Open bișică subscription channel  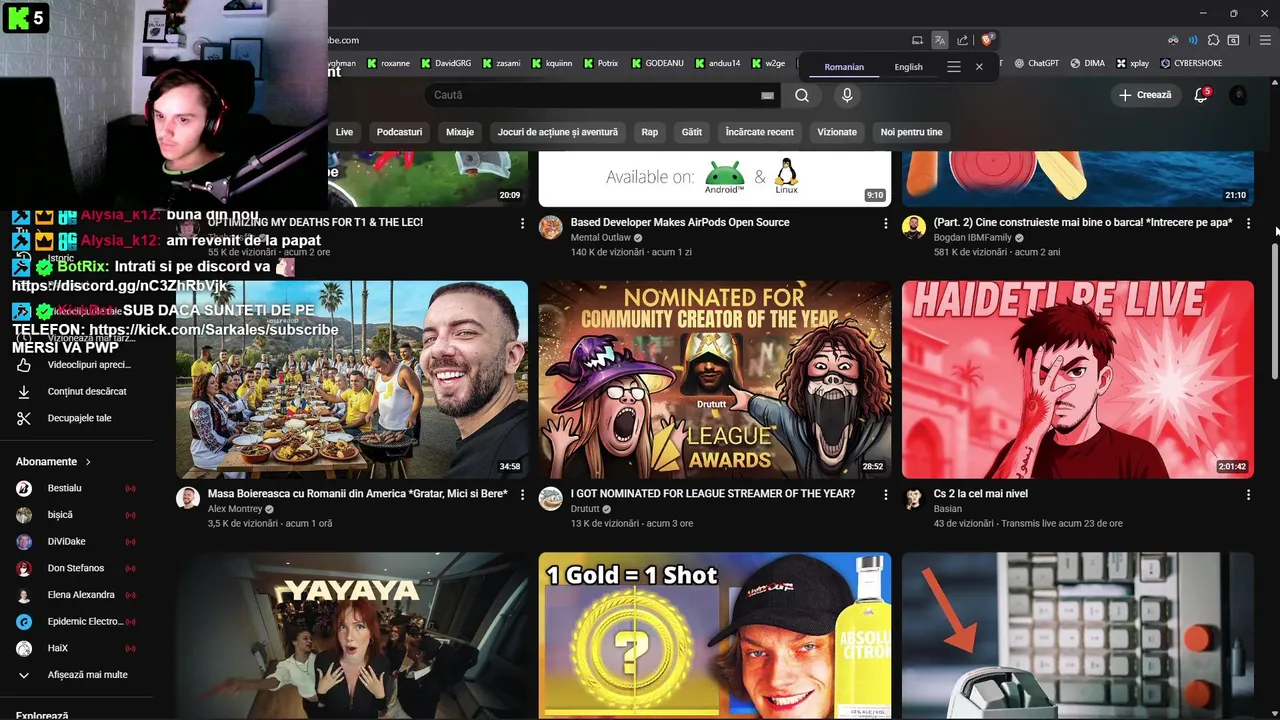pos(78,515)
